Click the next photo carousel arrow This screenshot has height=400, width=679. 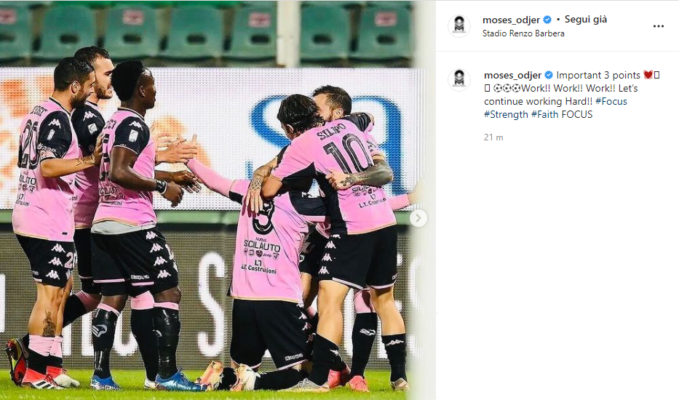[418, 219]
